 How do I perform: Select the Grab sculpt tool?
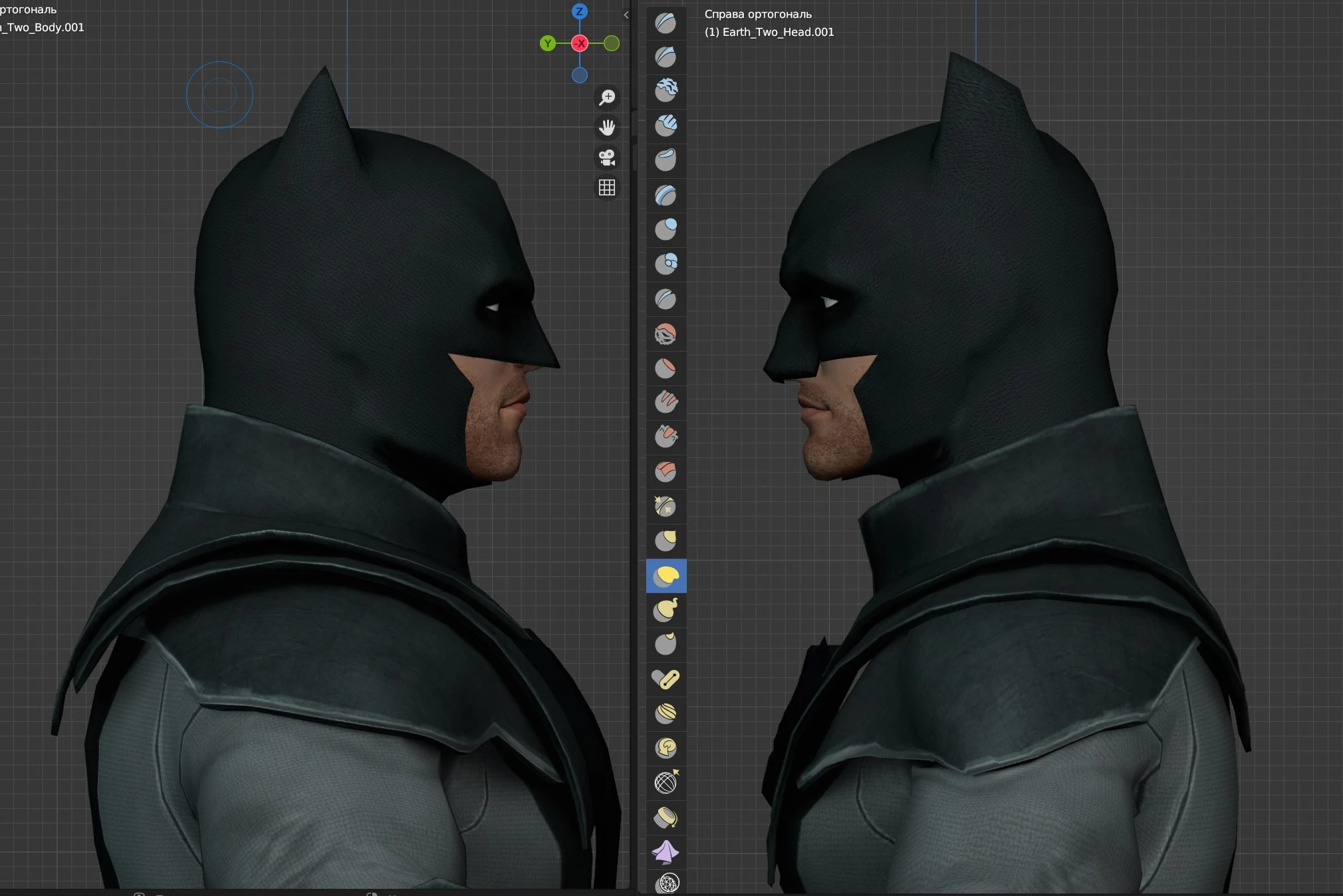click(x=667, y=541)
